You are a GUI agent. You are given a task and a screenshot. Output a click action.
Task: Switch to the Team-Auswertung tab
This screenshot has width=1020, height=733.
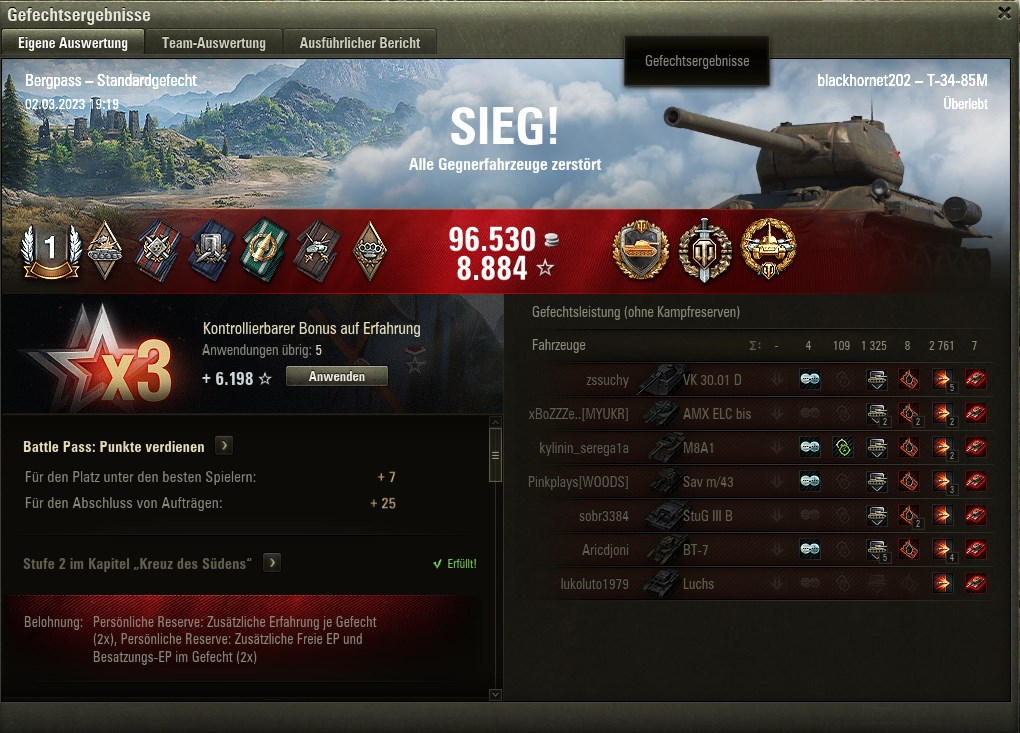[213, 43]
